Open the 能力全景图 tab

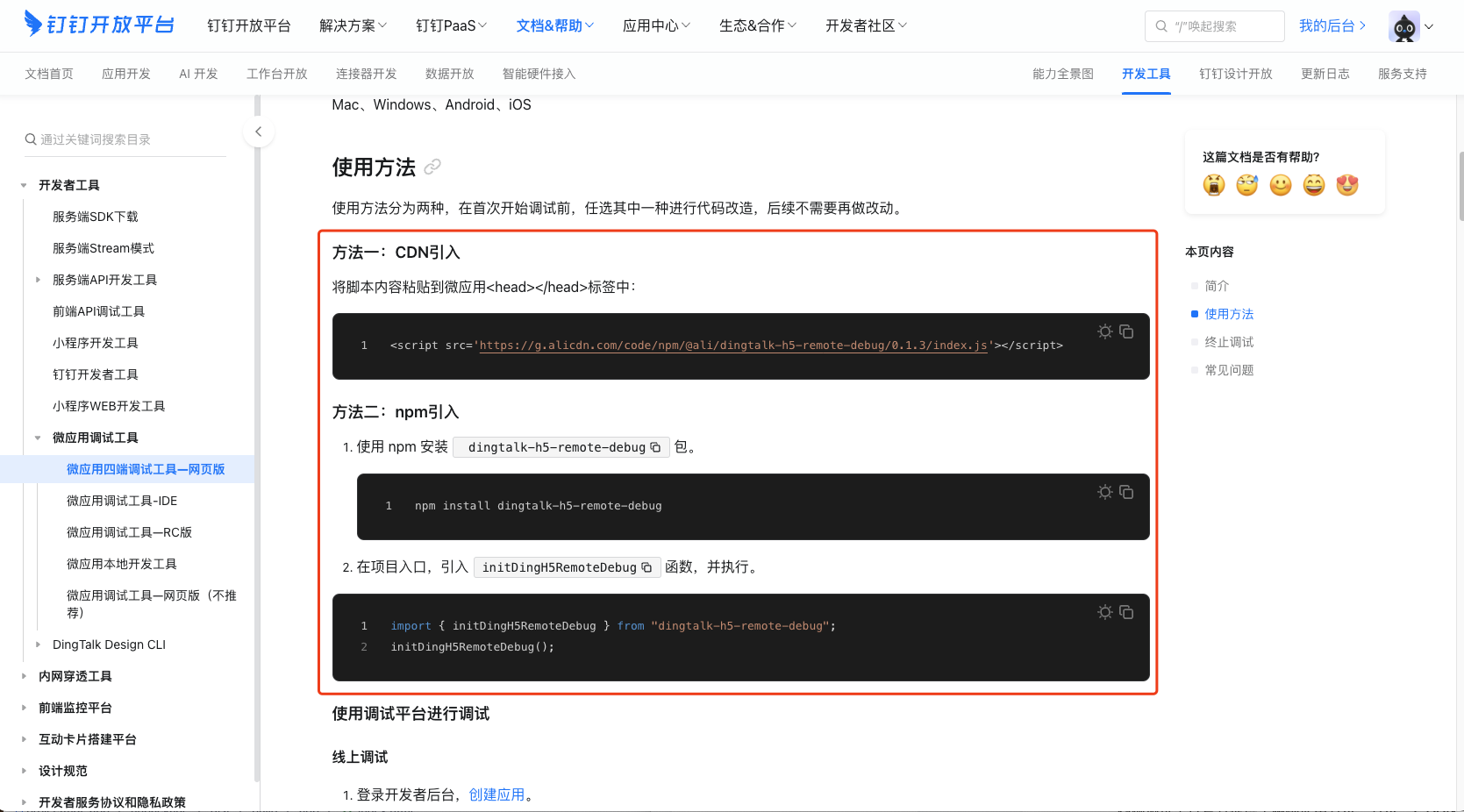[1063, 74]
